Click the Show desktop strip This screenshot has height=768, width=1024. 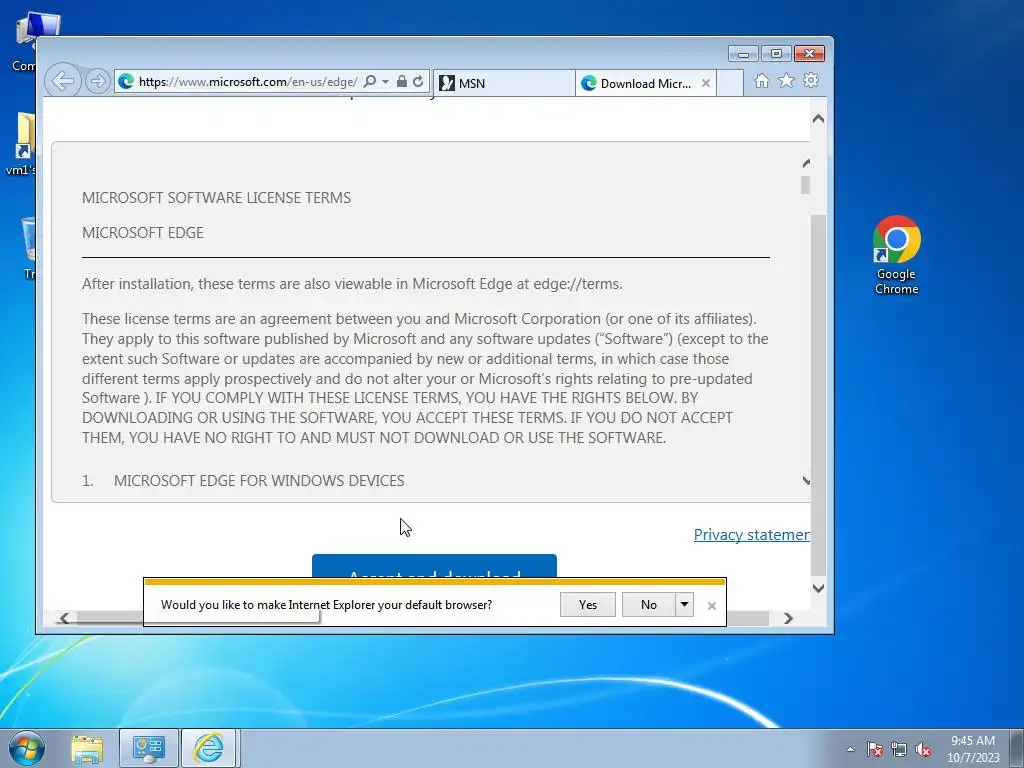pyautogui.click(x=1017, y=749)
